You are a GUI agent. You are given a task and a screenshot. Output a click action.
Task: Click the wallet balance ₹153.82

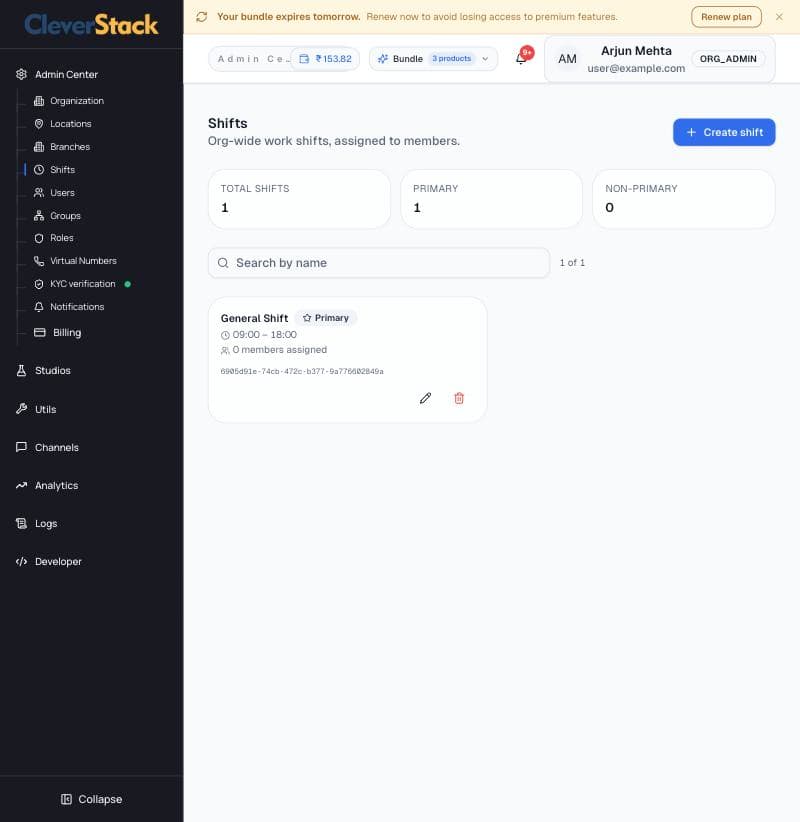coord(326,59)
